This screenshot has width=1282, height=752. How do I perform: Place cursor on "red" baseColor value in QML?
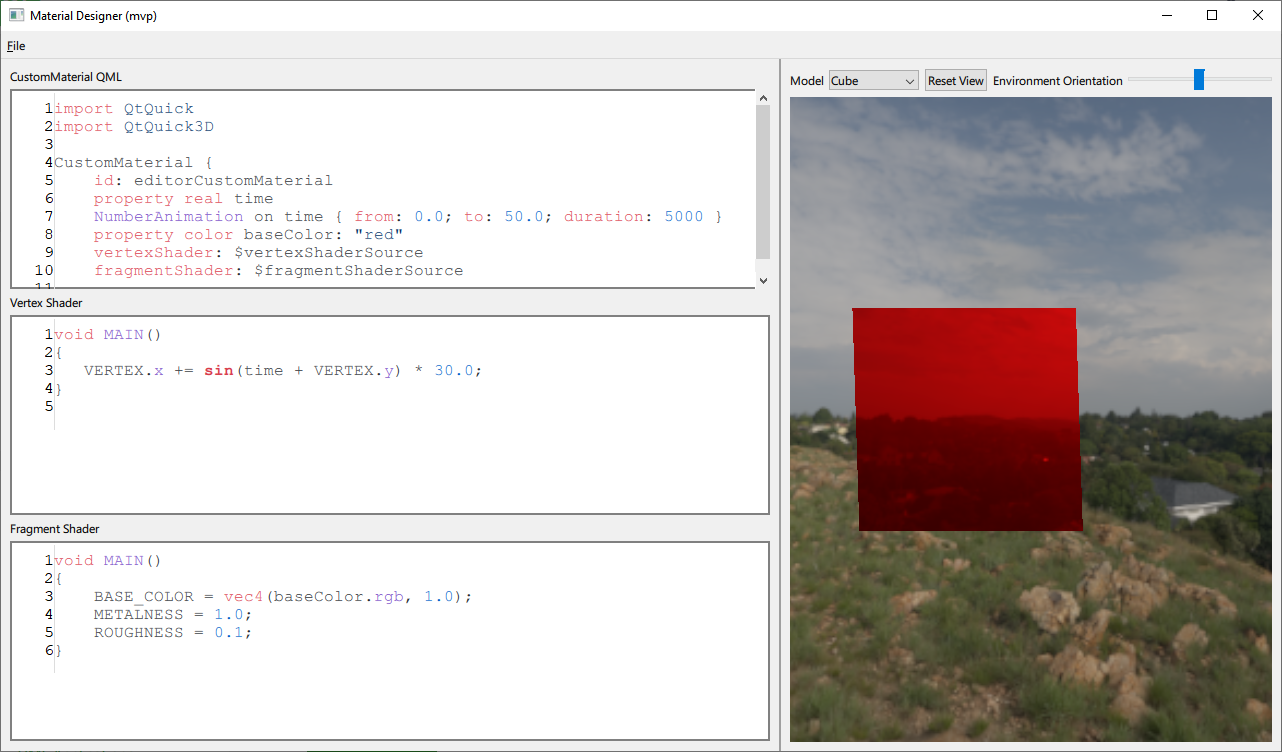click(379, 235)
